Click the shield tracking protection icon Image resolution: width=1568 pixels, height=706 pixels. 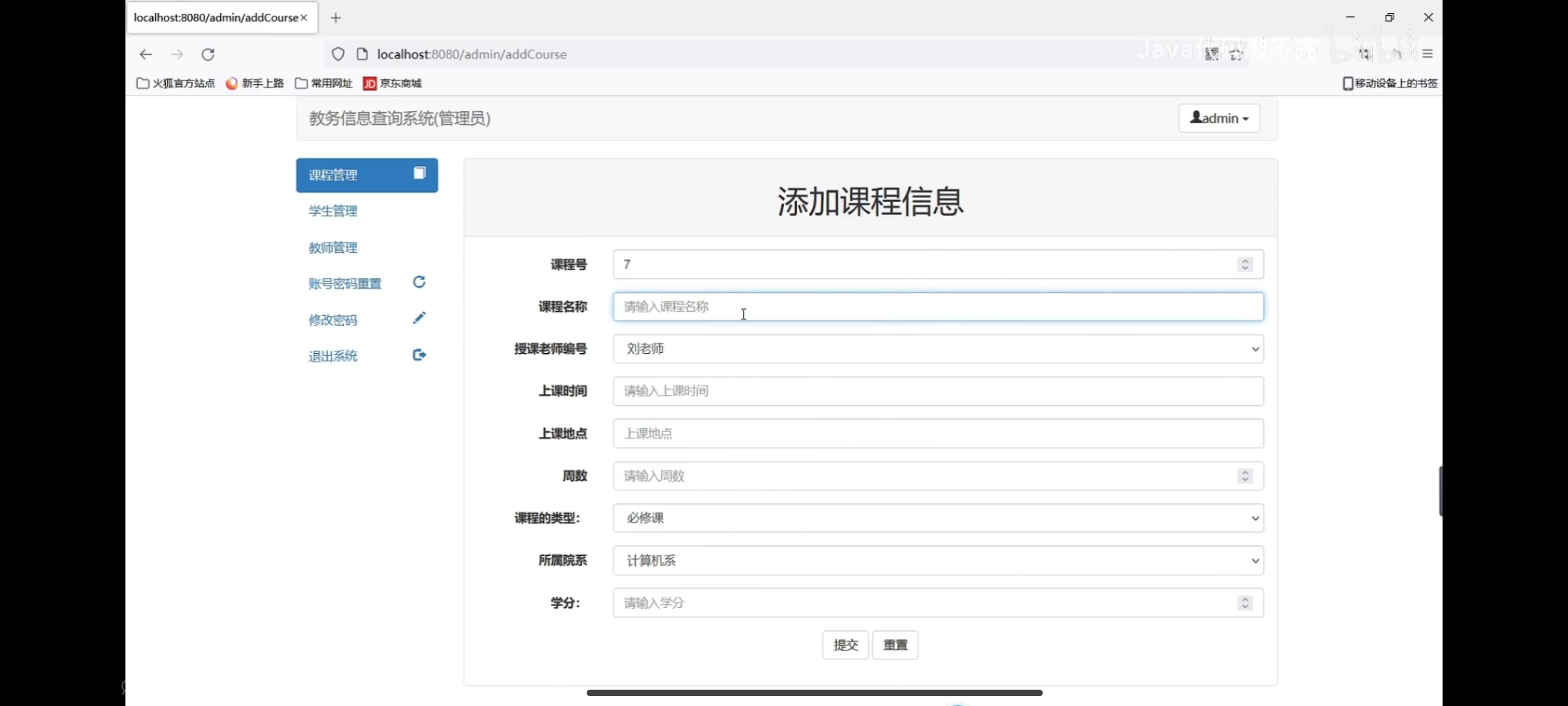coord(338,54)
